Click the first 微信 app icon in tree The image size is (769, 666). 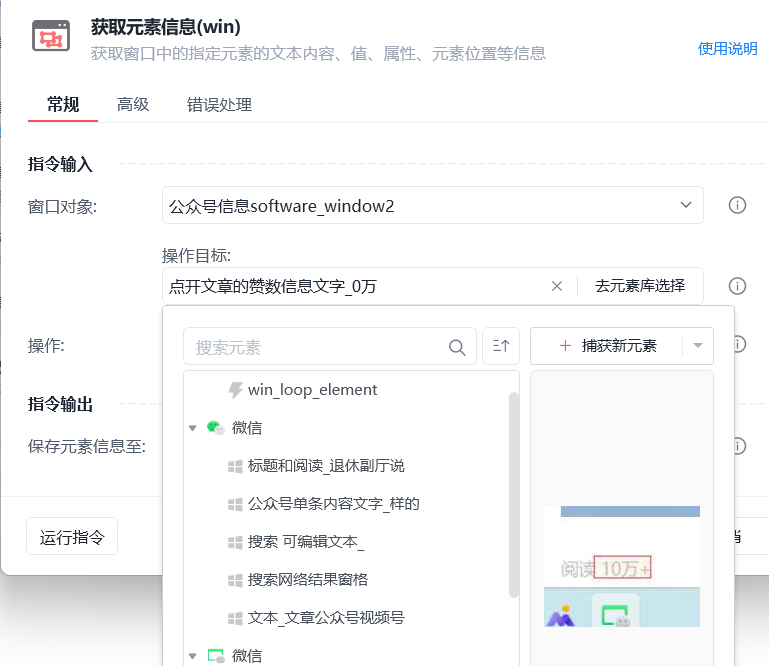click(x=215, y=428)
